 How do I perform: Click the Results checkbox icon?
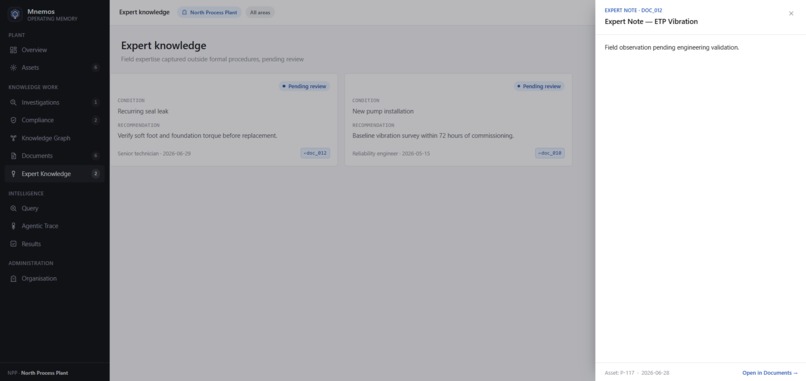(x=13, y=244)
